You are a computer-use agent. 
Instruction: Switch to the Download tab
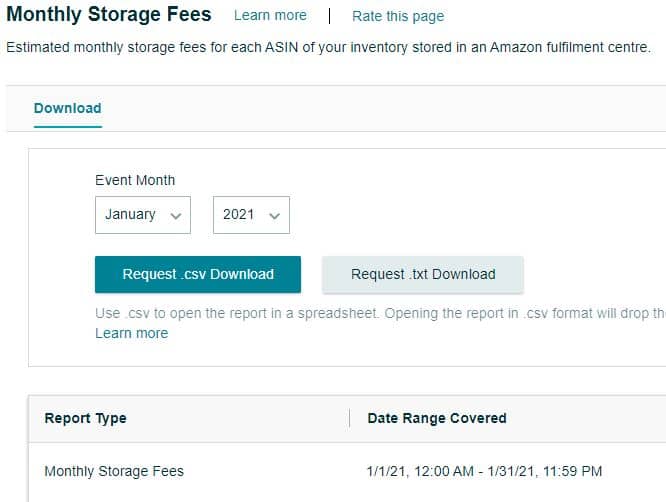click(68, 108)
